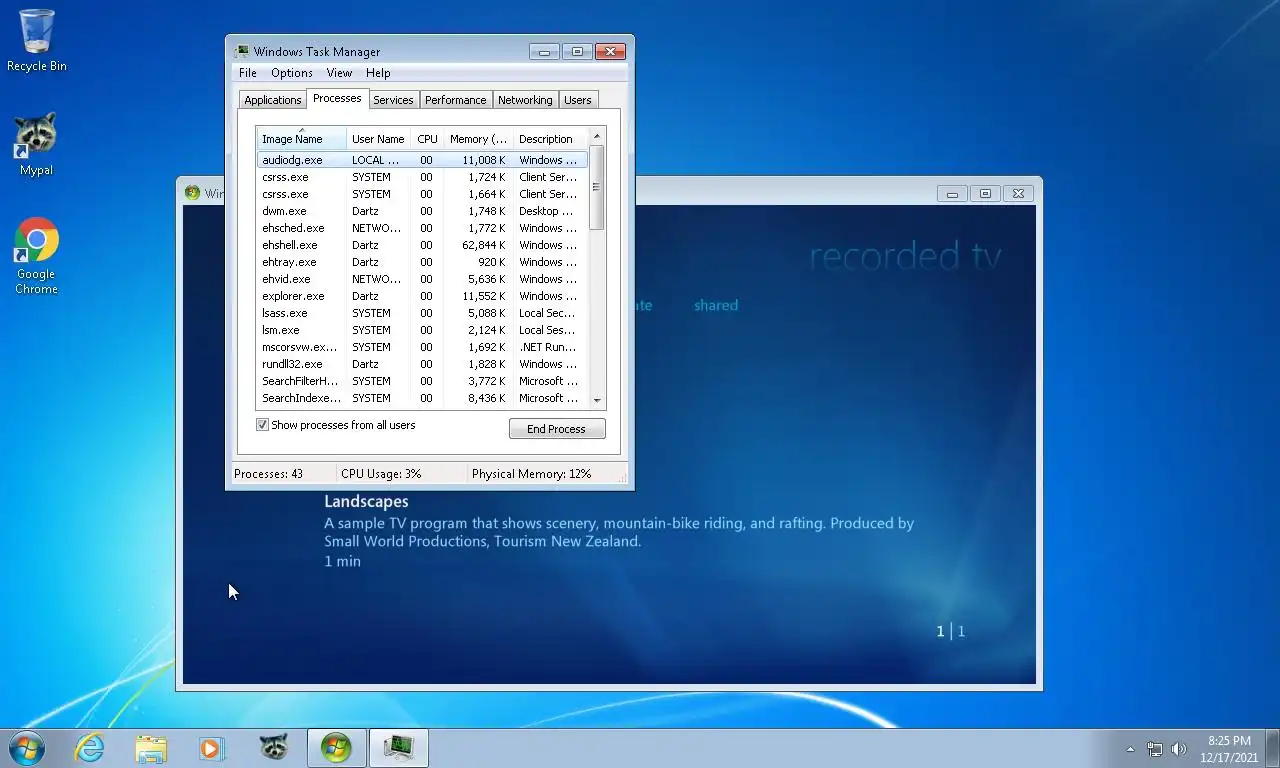Screen dimensions: 1280x768
Task: Switch to the Performance tab
Action: (x=455, y=100)
